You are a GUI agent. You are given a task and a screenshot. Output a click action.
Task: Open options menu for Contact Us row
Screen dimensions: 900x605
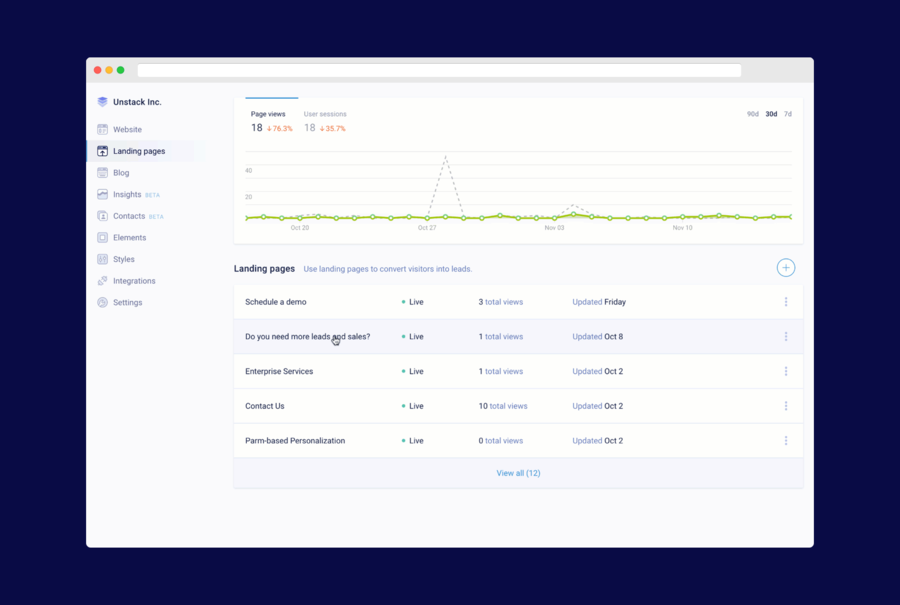[x=785, y=406]
